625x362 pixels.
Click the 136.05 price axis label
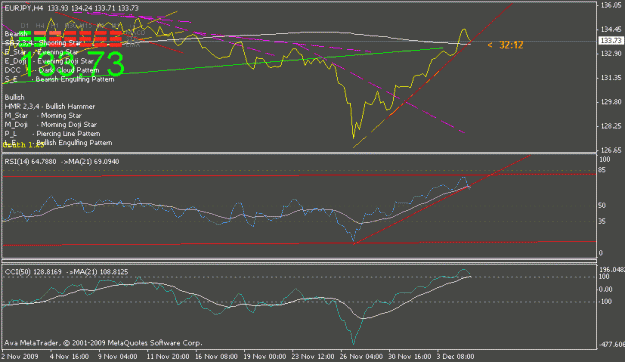[611, 5]
